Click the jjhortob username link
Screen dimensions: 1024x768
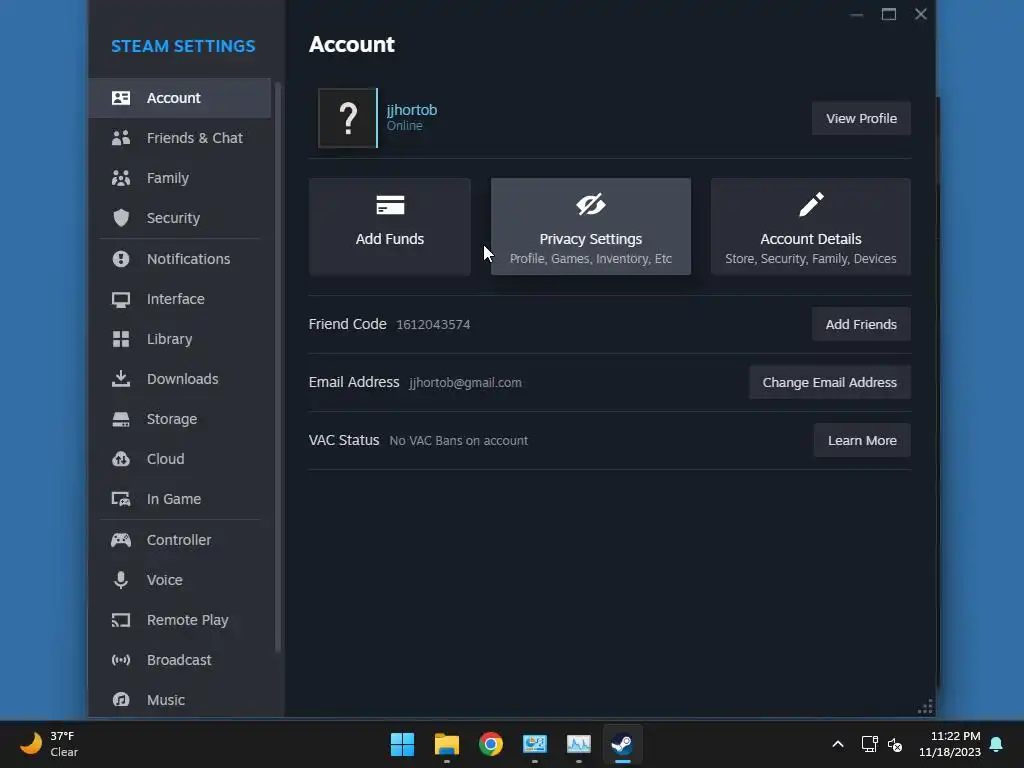point(411,110)
